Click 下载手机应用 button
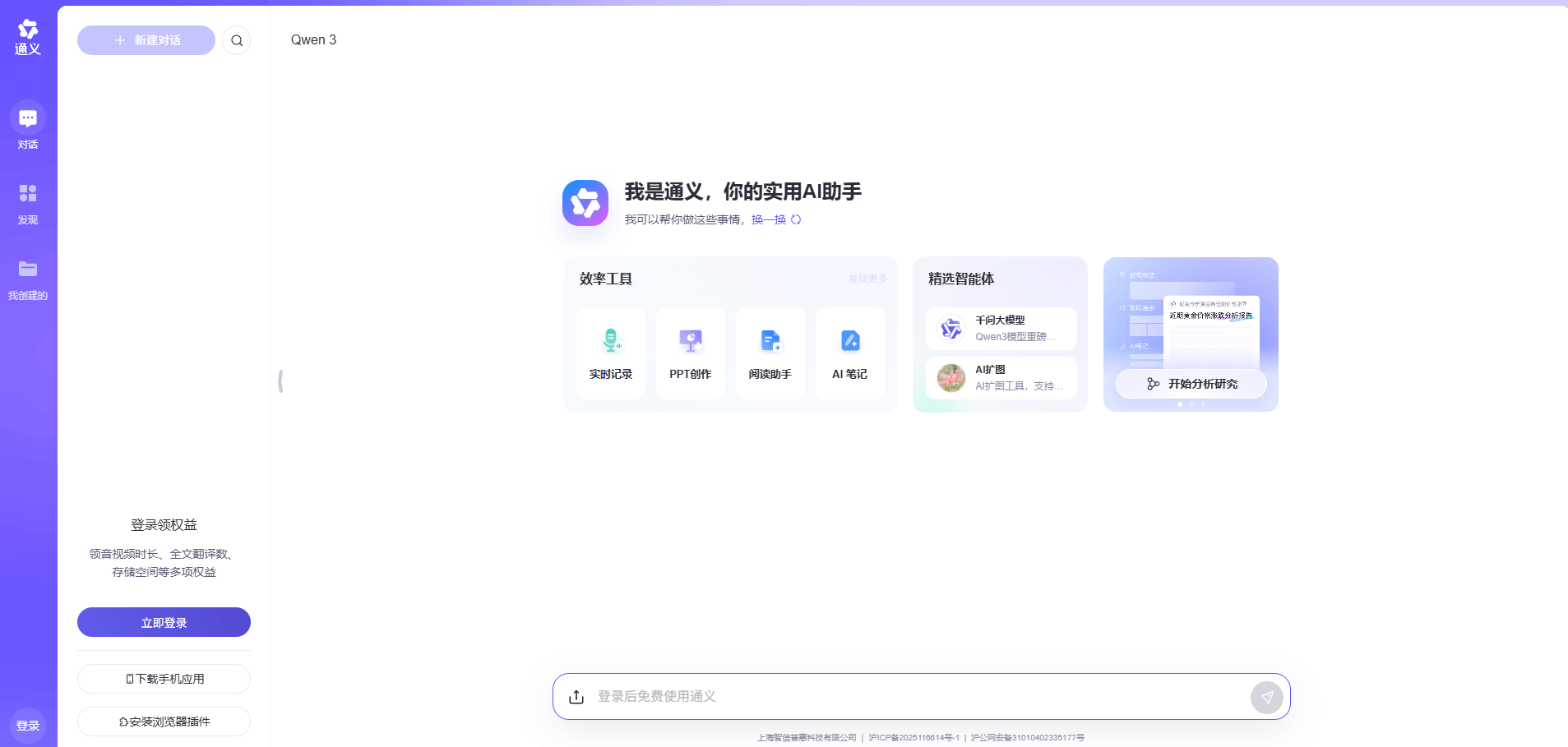Screen dimensions: 1568x747 pos(164,679)
